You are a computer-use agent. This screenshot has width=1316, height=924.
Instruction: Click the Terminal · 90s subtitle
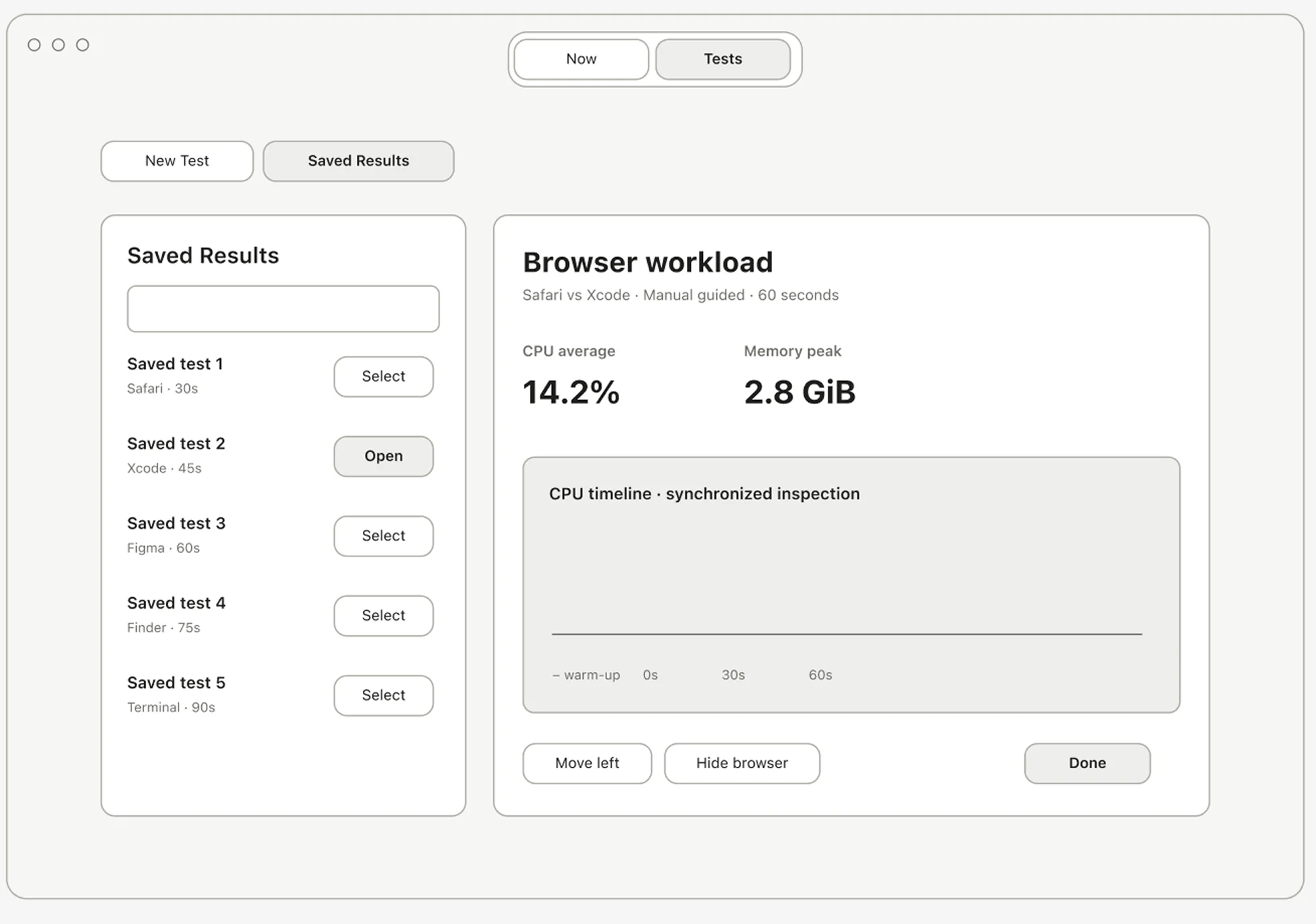[x=171, y=707]
